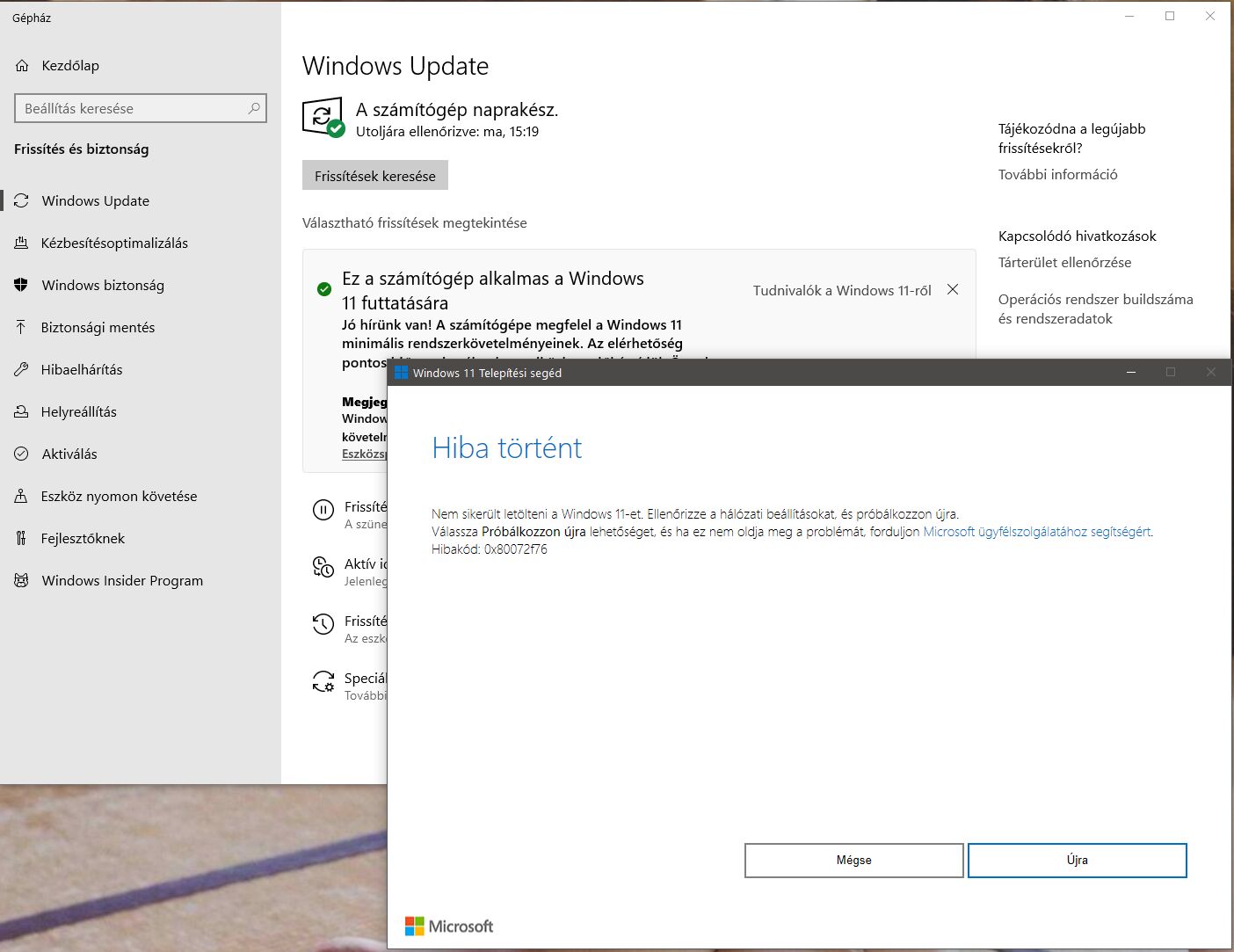Viewport: 1234px width, 952px height.
Task: Click the Eszköz nyomon követése person icon
Action: (21, 496)
